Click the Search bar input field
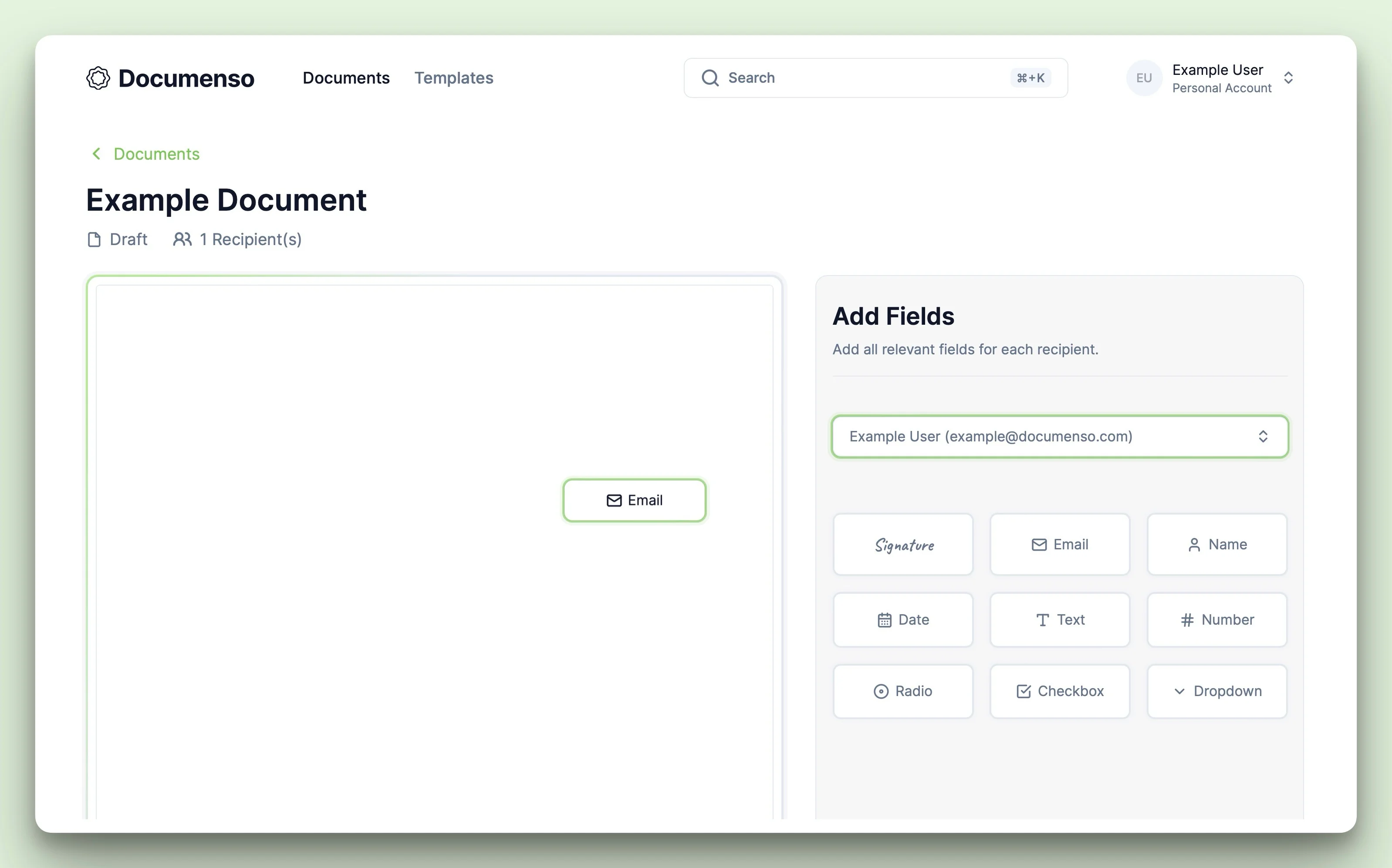1392x868 pixels. point(876,77)
